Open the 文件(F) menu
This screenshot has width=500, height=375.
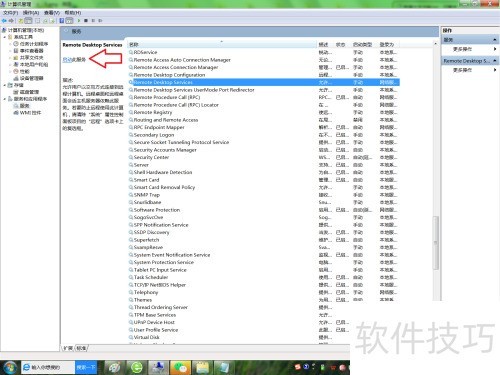click(x=10, y=13)
